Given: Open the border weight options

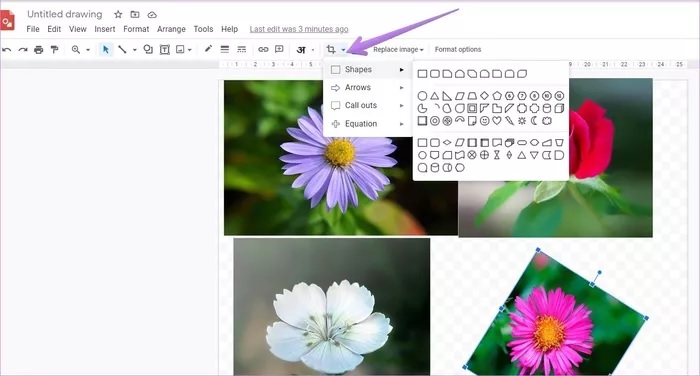Looking at the screenshot, I should point(225,50).
